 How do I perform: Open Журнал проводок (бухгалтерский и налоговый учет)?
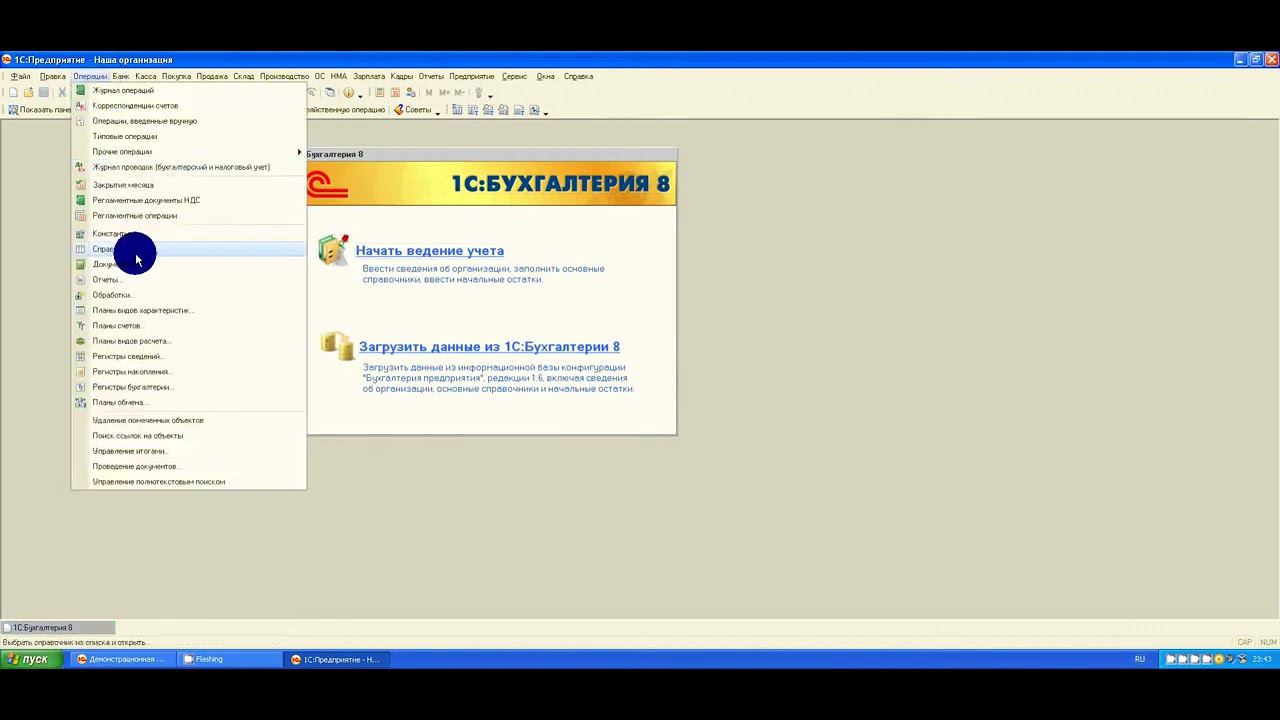click(x=189, y=167)
